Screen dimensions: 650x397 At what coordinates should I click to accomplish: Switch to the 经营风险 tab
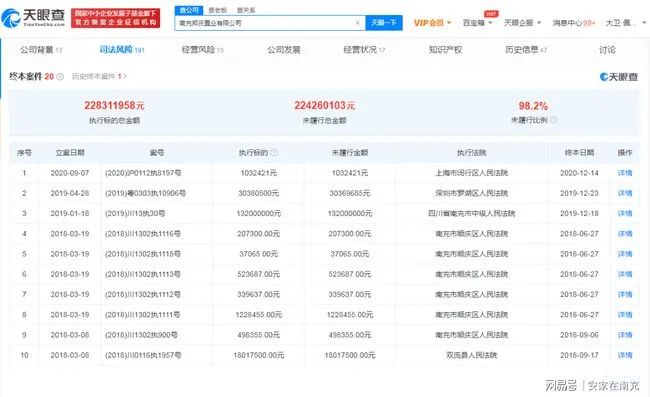202,50
